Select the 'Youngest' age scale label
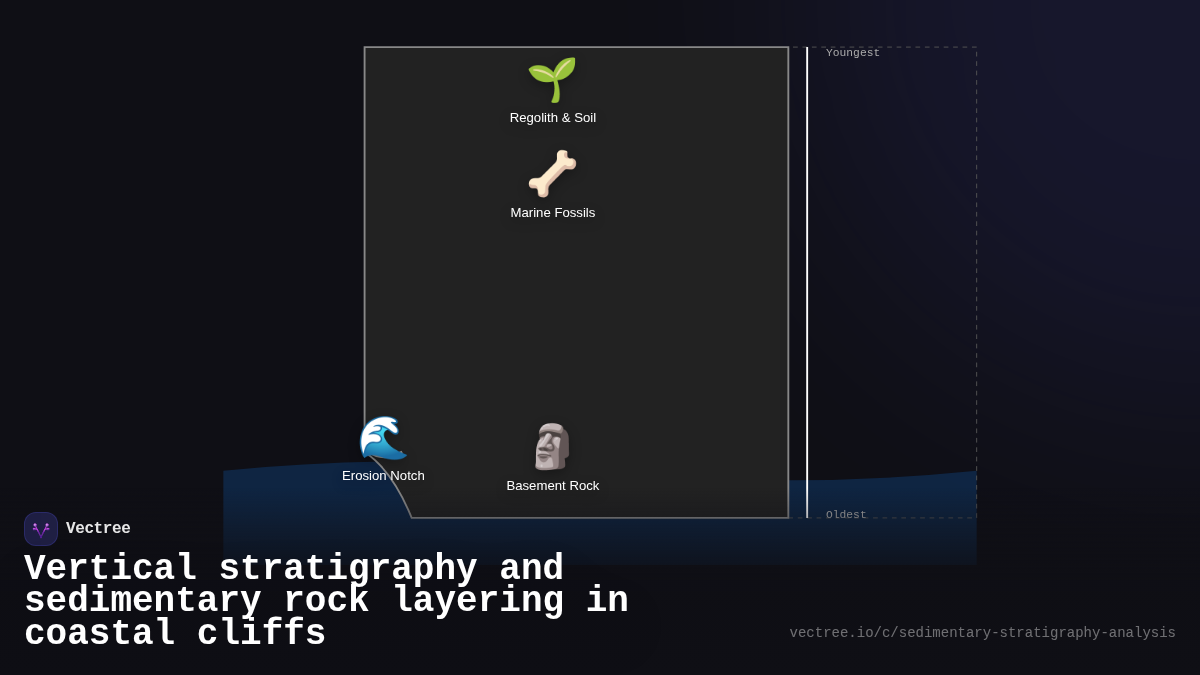 point(852,53)
